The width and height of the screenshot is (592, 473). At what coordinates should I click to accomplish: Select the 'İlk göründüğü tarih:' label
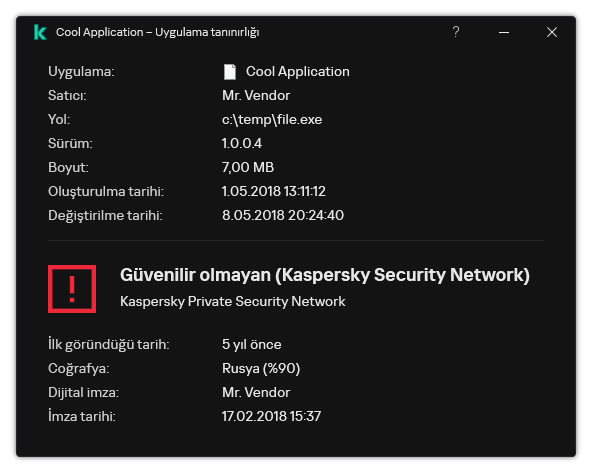pyautogui.click(x=109, y=344)
